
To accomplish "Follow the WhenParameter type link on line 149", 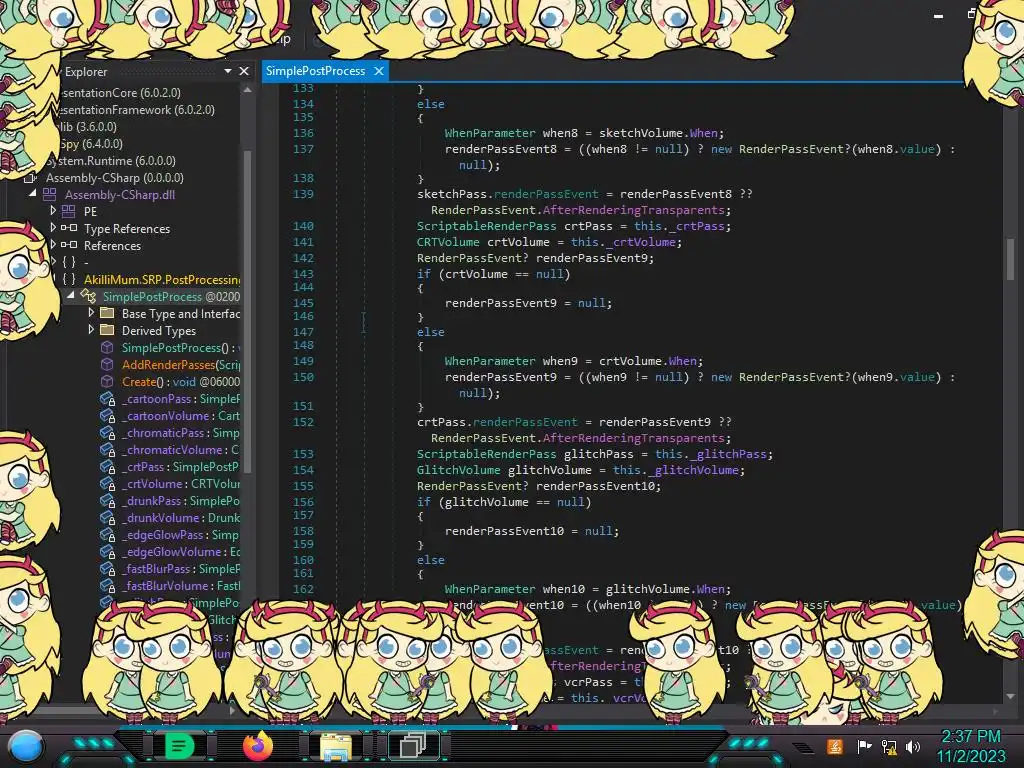I will 490,360.
